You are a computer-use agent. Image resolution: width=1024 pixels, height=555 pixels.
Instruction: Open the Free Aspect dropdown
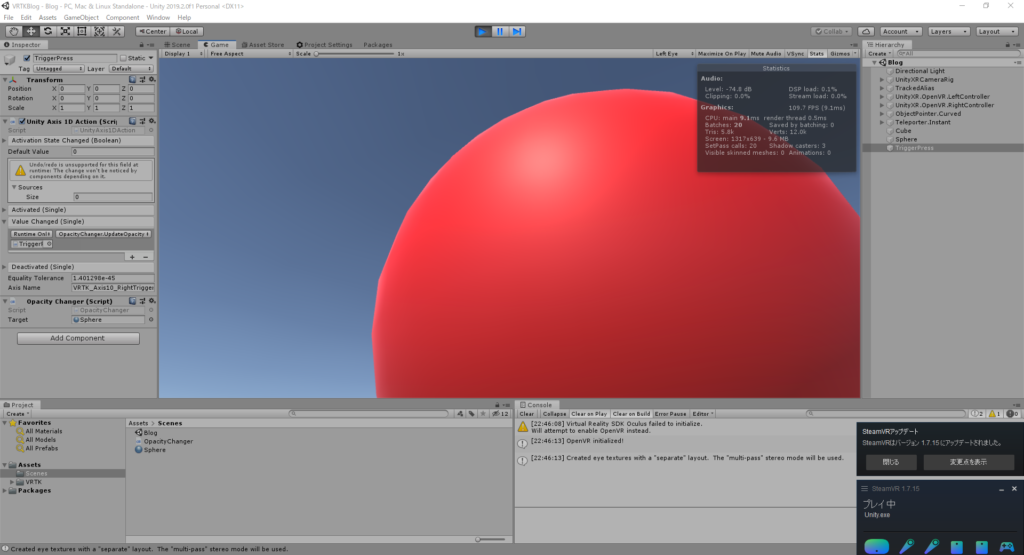point(249,54)
